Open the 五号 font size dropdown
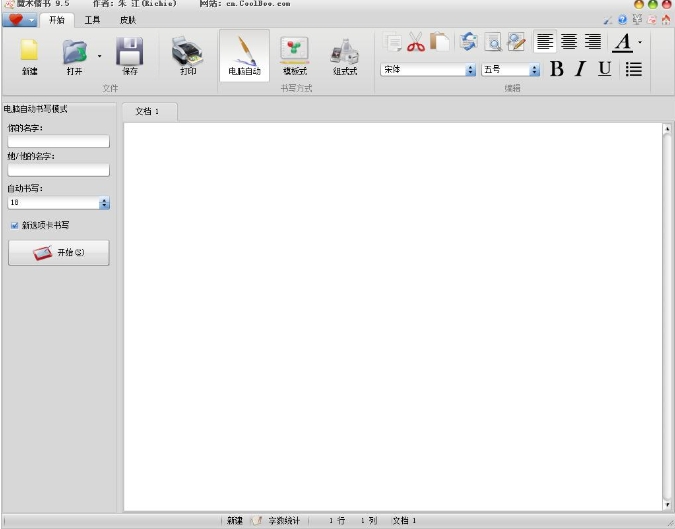Image resolution: width=675 pixels, height=529 pixels. [x=534, y=70]
